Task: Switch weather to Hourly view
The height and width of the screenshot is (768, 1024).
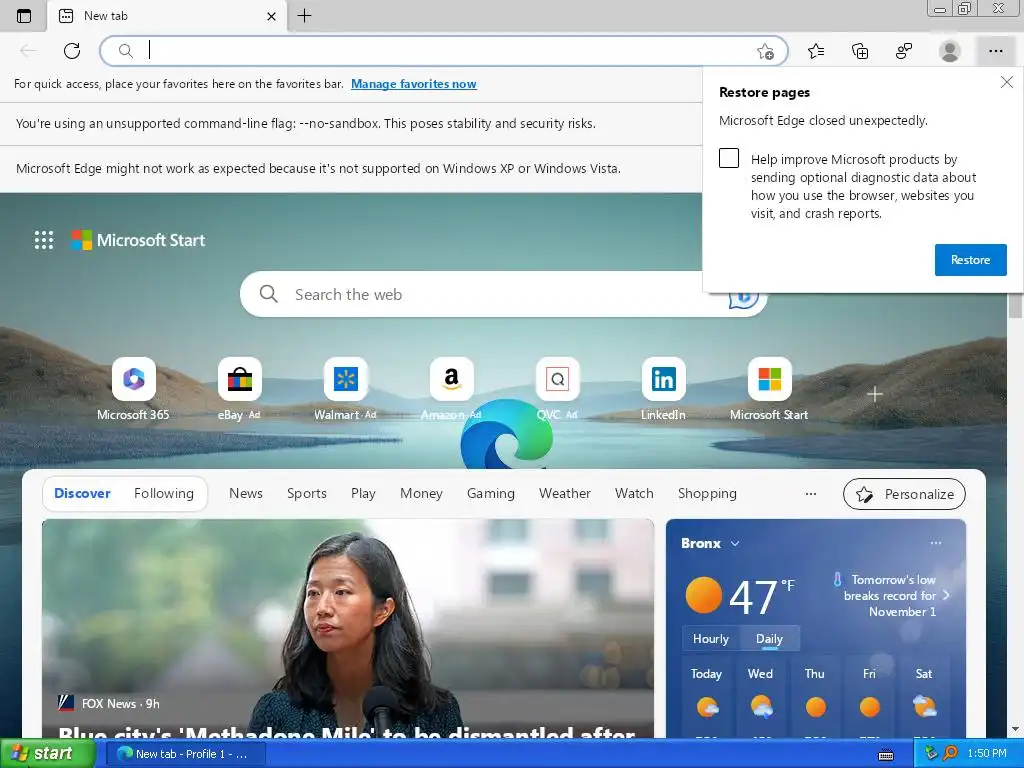Action: point(711,639)
